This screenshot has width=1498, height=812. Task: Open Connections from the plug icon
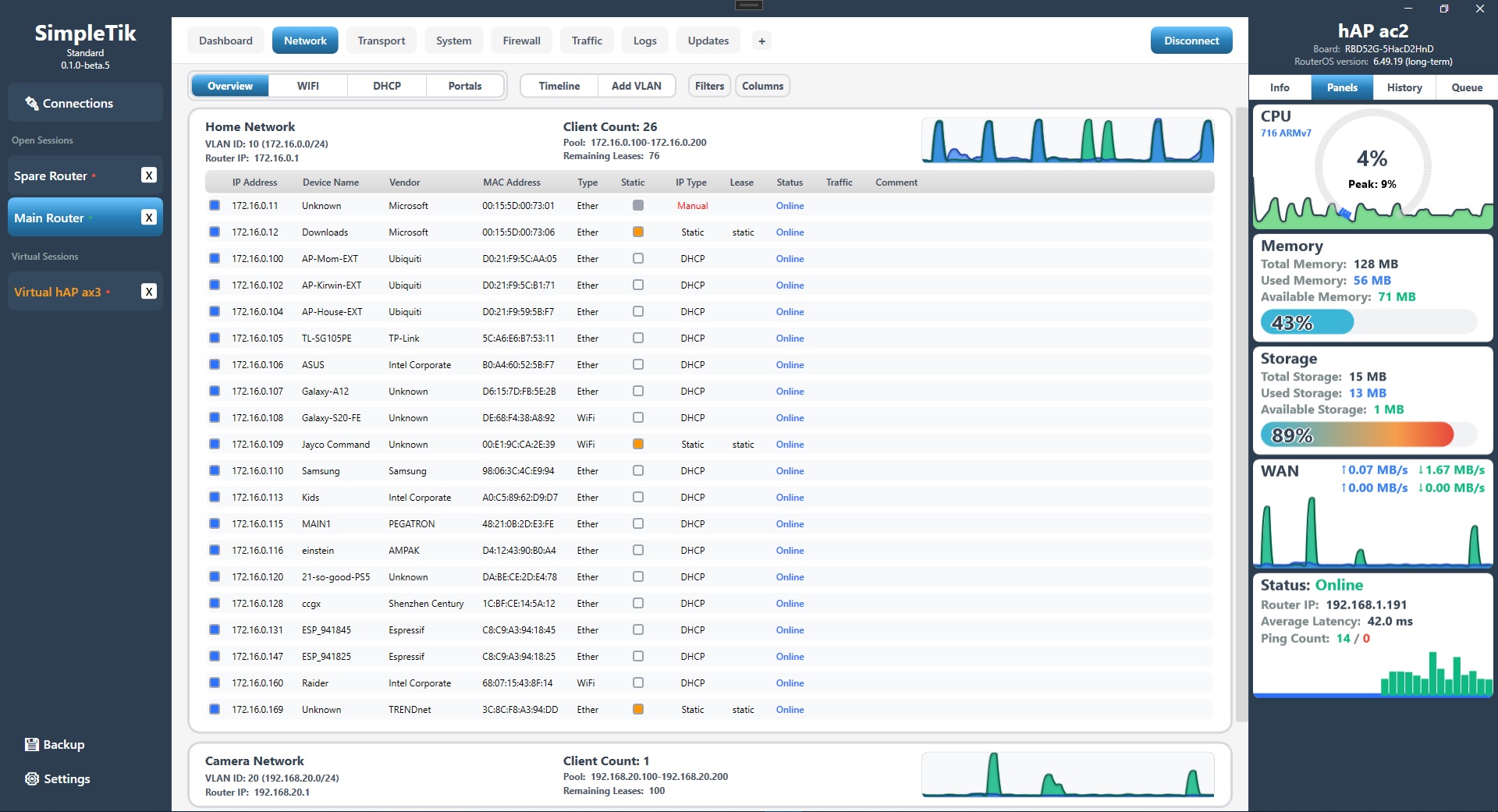click(x=32, y=103)
